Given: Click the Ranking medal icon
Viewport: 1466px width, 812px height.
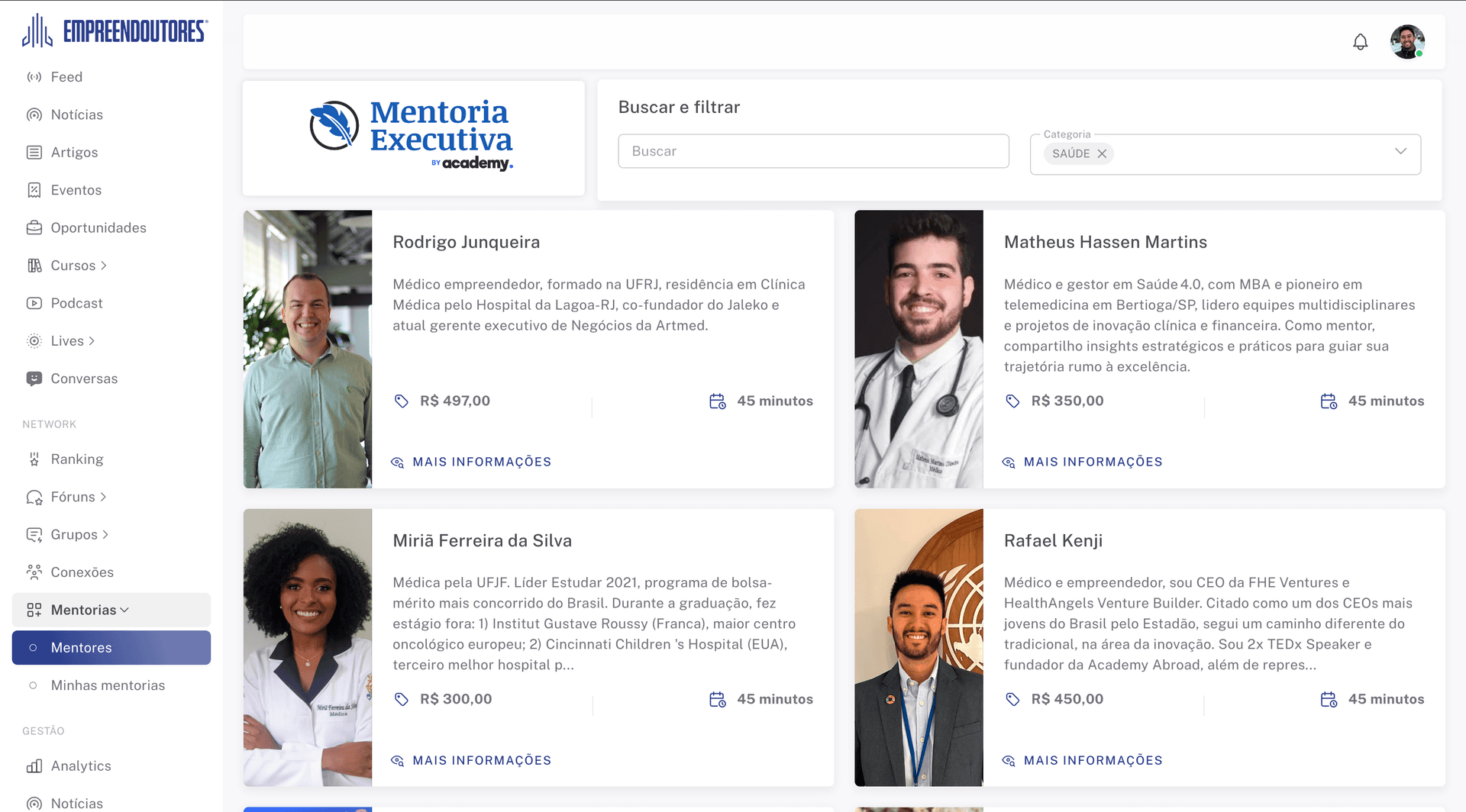Looking at the screenshot, I should click(34, 459).
